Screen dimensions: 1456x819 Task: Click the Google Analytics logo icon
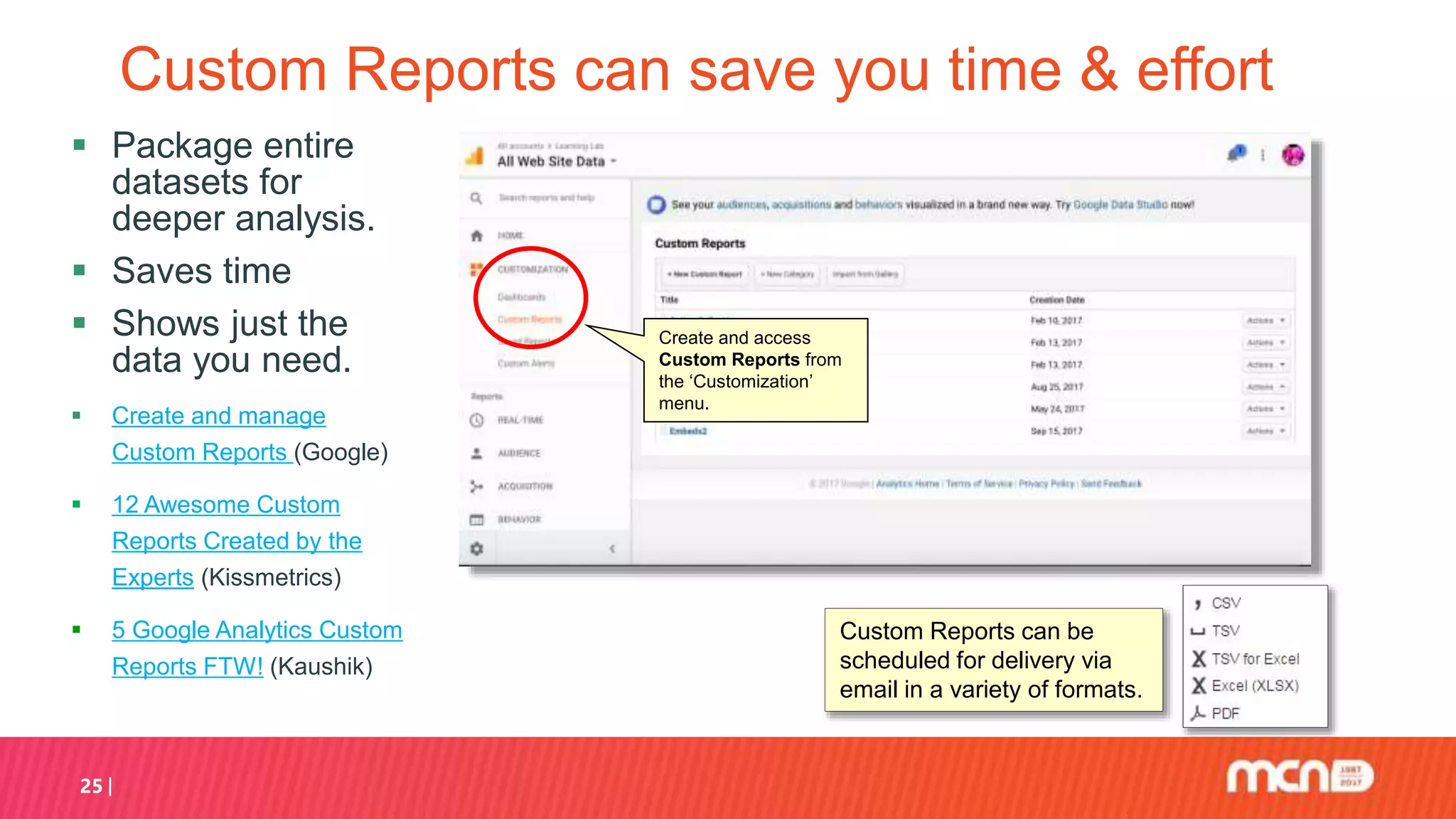[x=475, y=155]
